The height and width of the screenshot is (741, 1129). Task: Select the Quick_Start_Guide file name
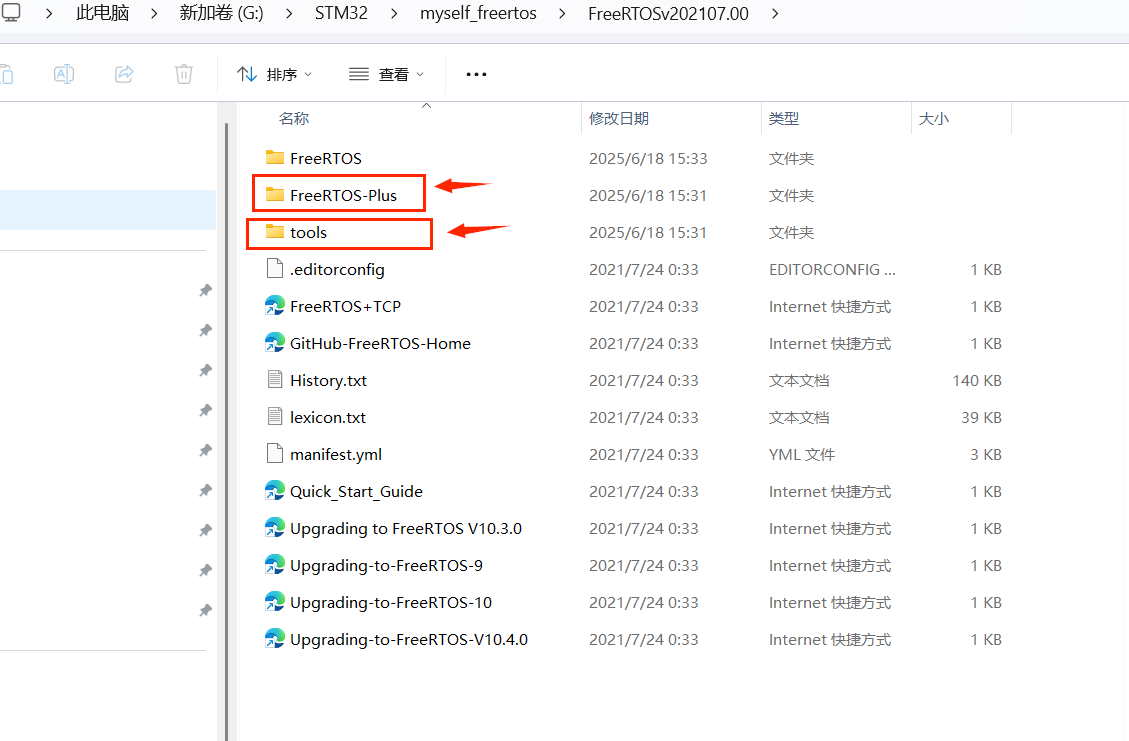356,492
